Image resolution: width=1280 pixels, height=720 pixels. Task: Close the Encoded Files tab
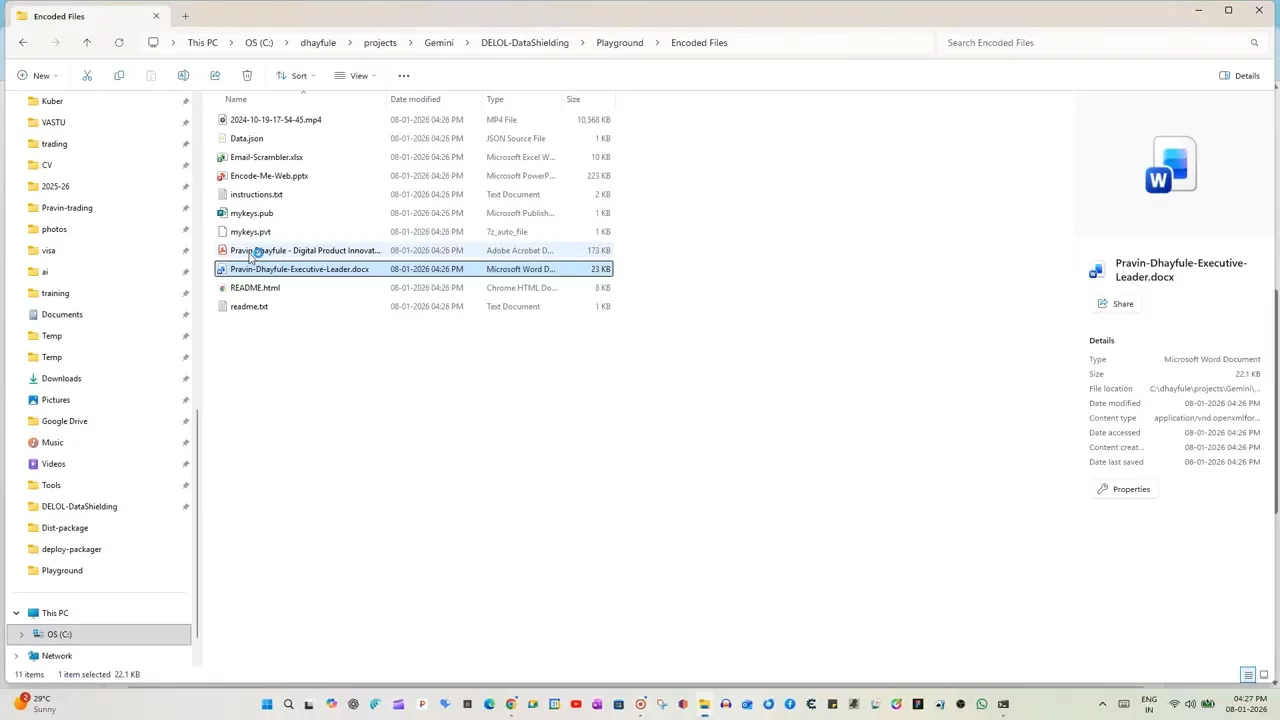pyautogui.click(x=156, y=16)
